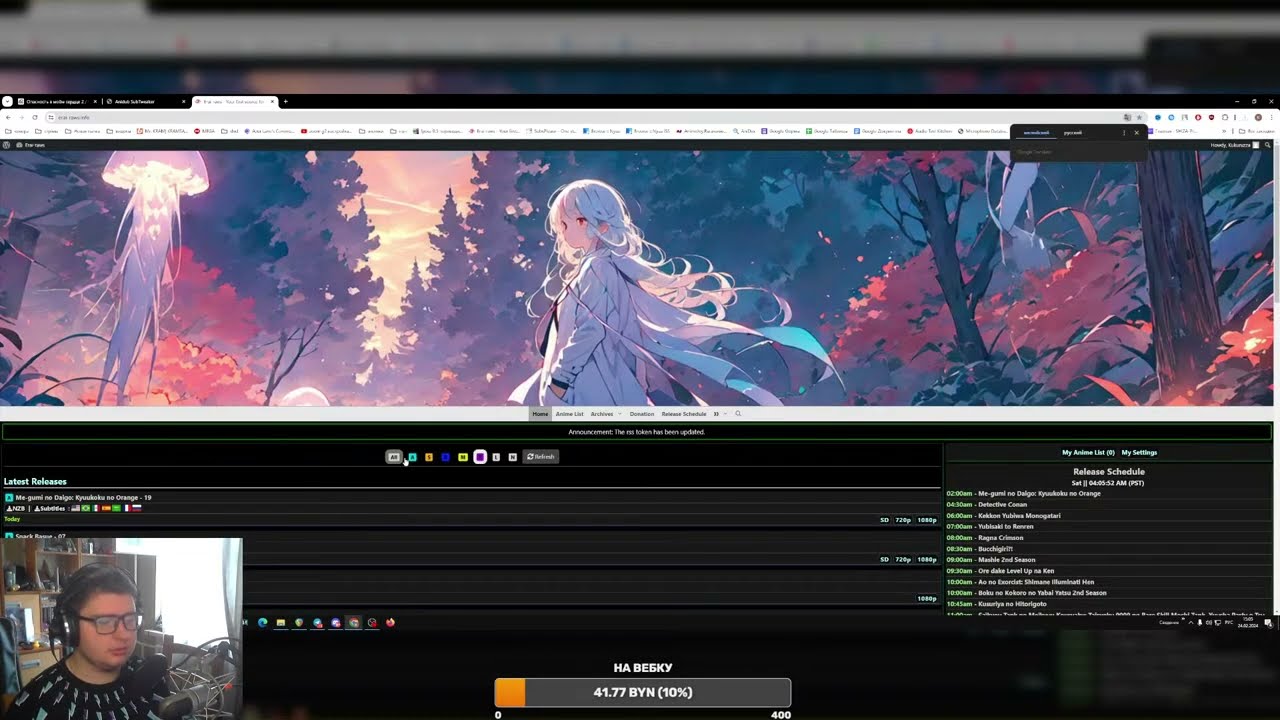Open Kekkon Yubiwa Monogatari in schedule

(x=1019, y=516)
